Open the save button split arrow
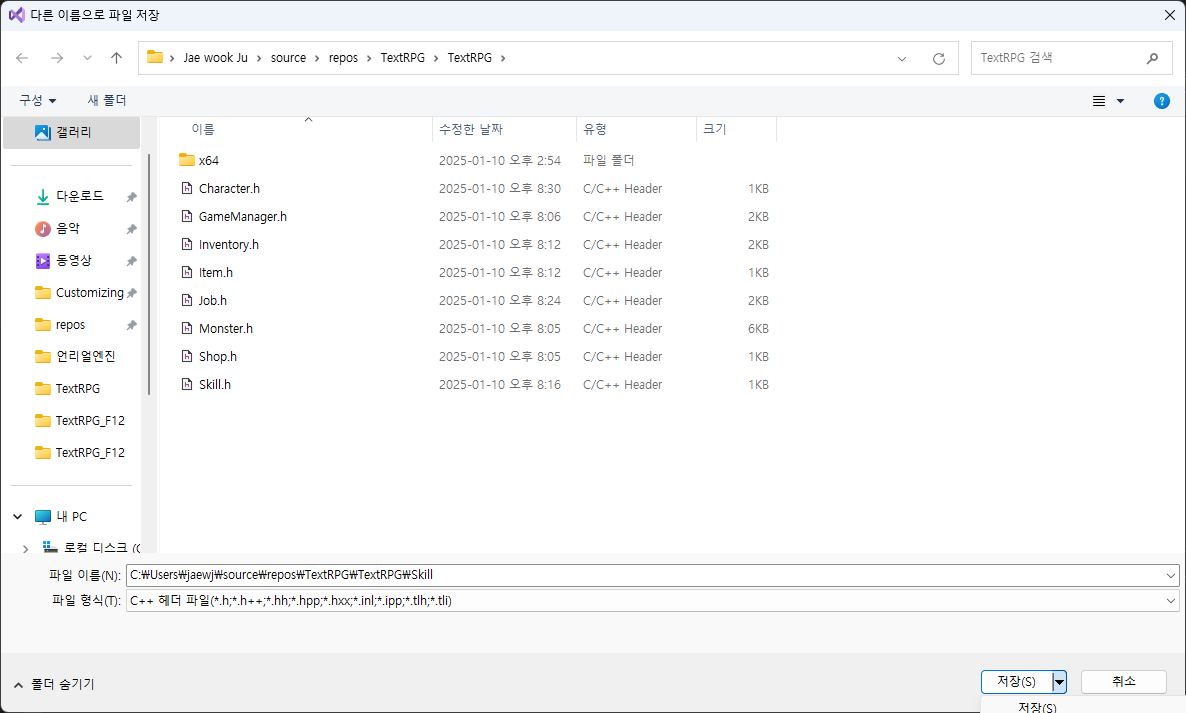The height and width of the screenshot is (713, 1186). [x=1060, y=682]
